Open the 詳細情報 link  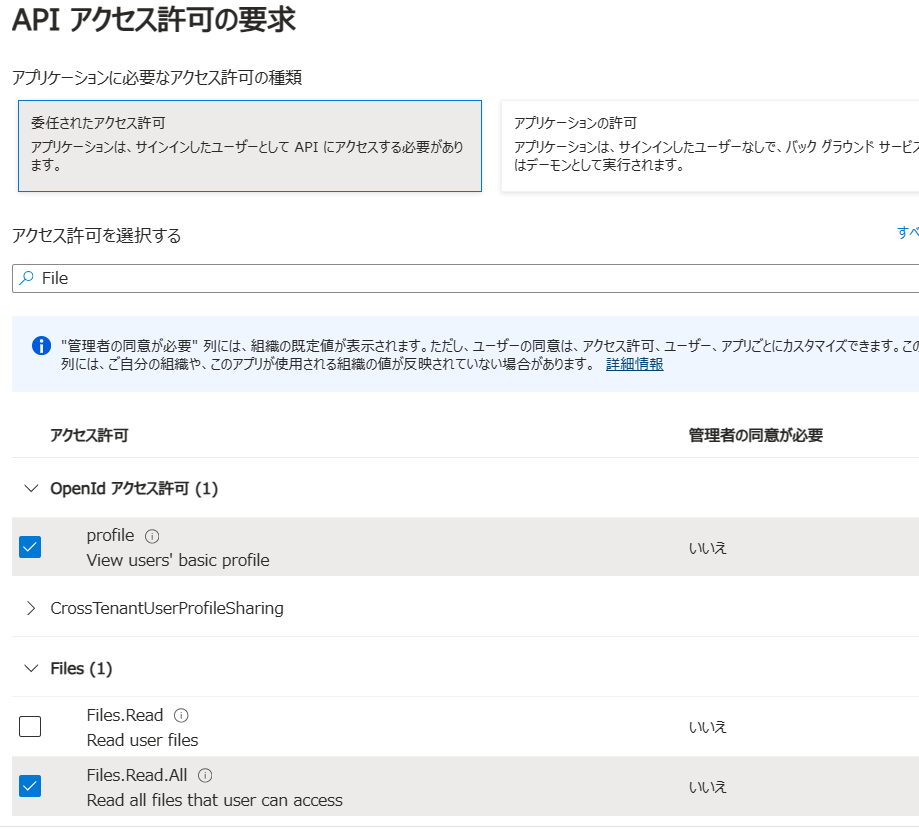click(x=635, y=364)
